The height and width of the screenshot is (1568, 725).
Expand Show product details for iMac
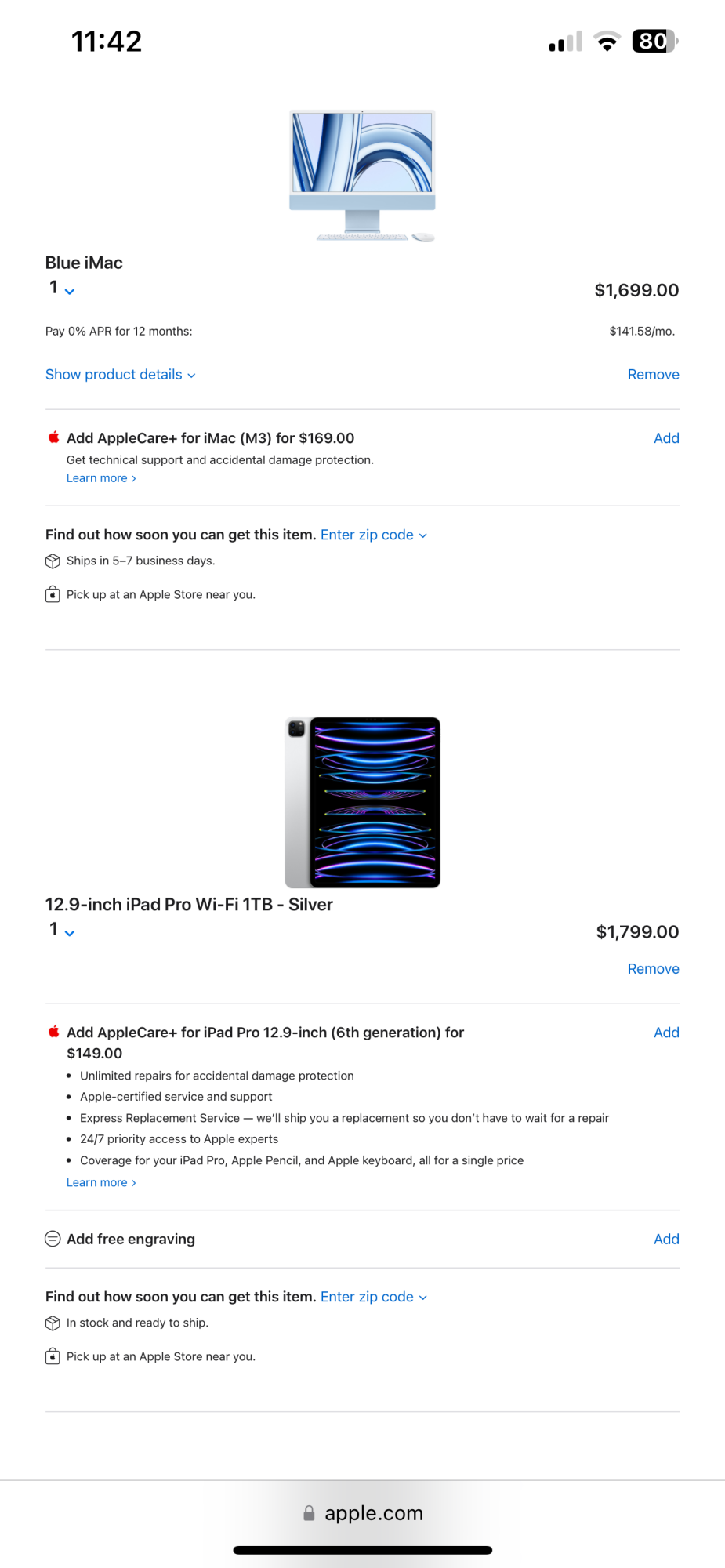tap(120, 375)
